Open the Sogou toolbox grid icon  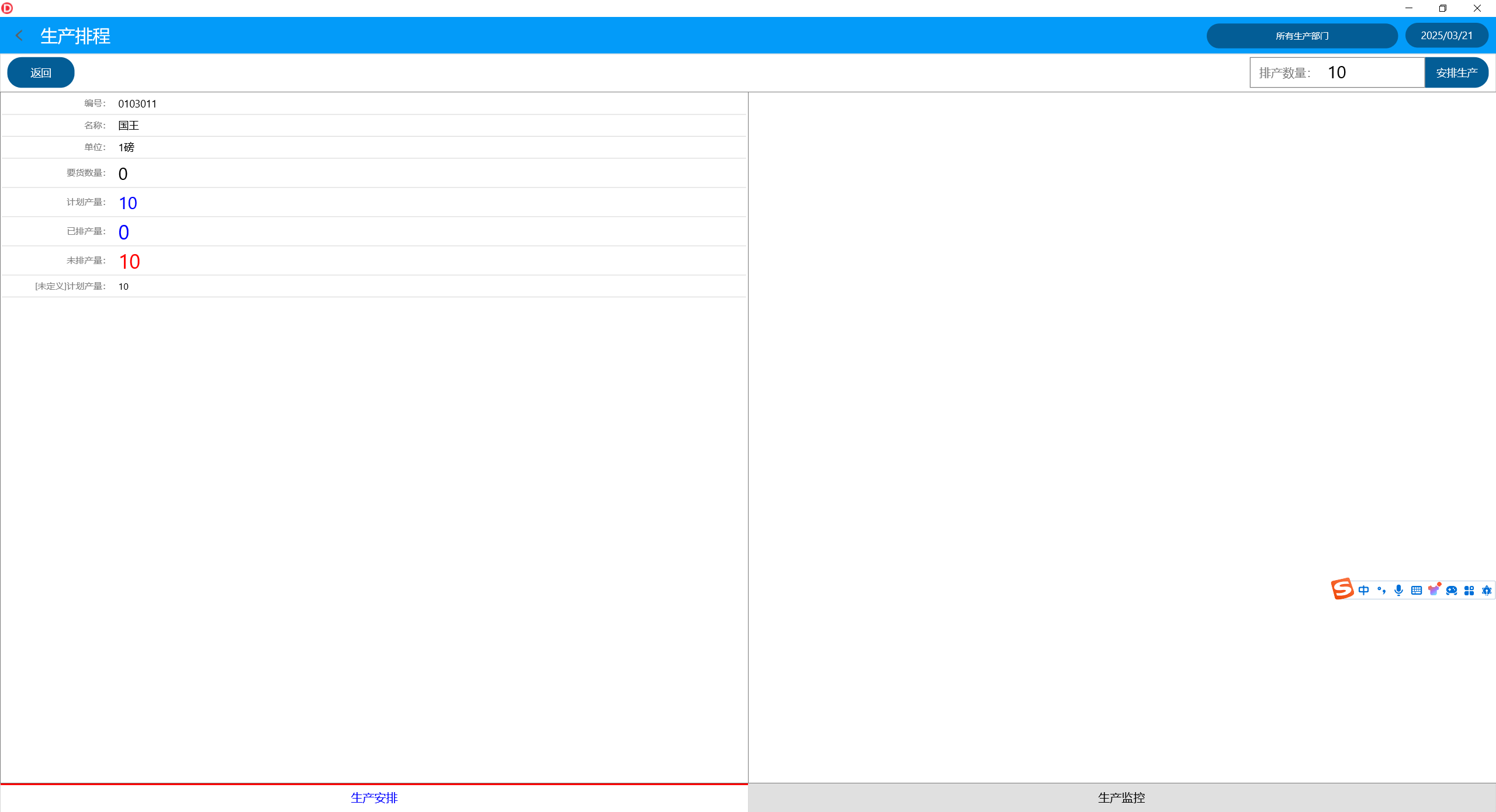click(x=1469, y=591)
